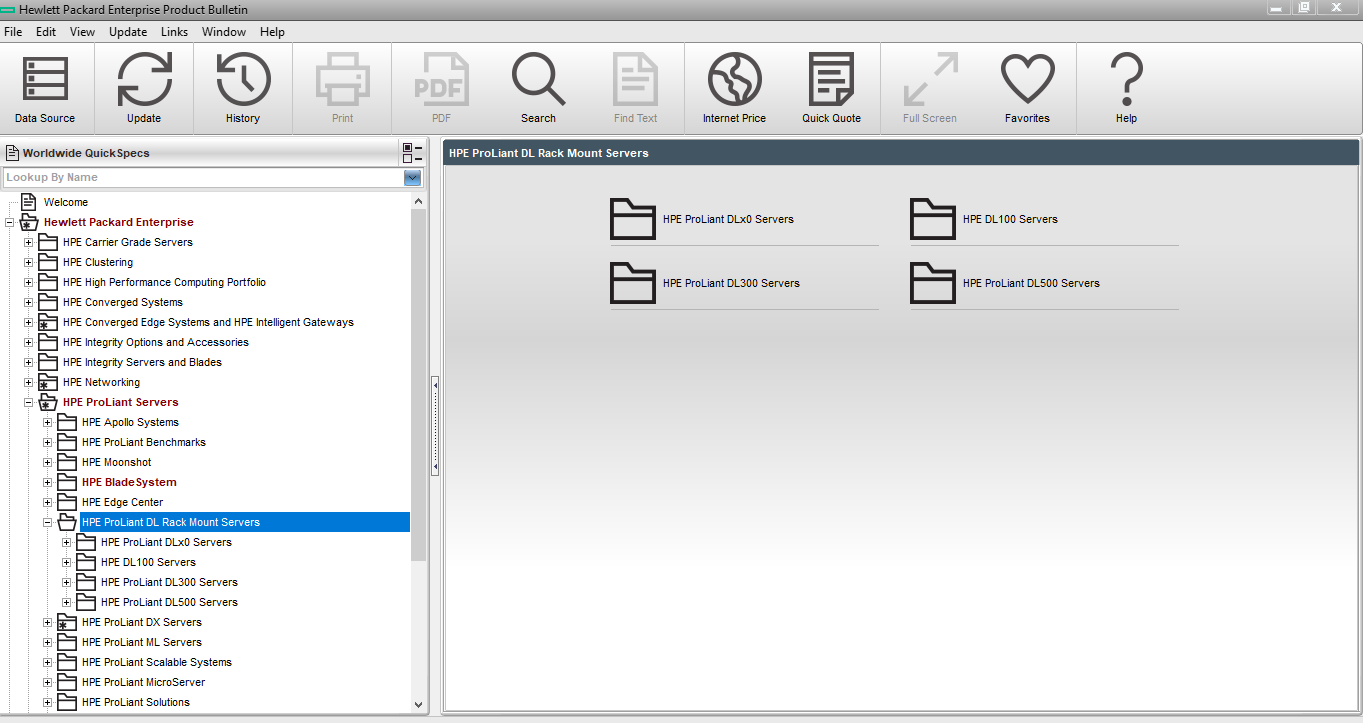Expand HPE ProLiant ML Servers node
This screenshot has height=723, width=1363.
[x=48, y=642]
